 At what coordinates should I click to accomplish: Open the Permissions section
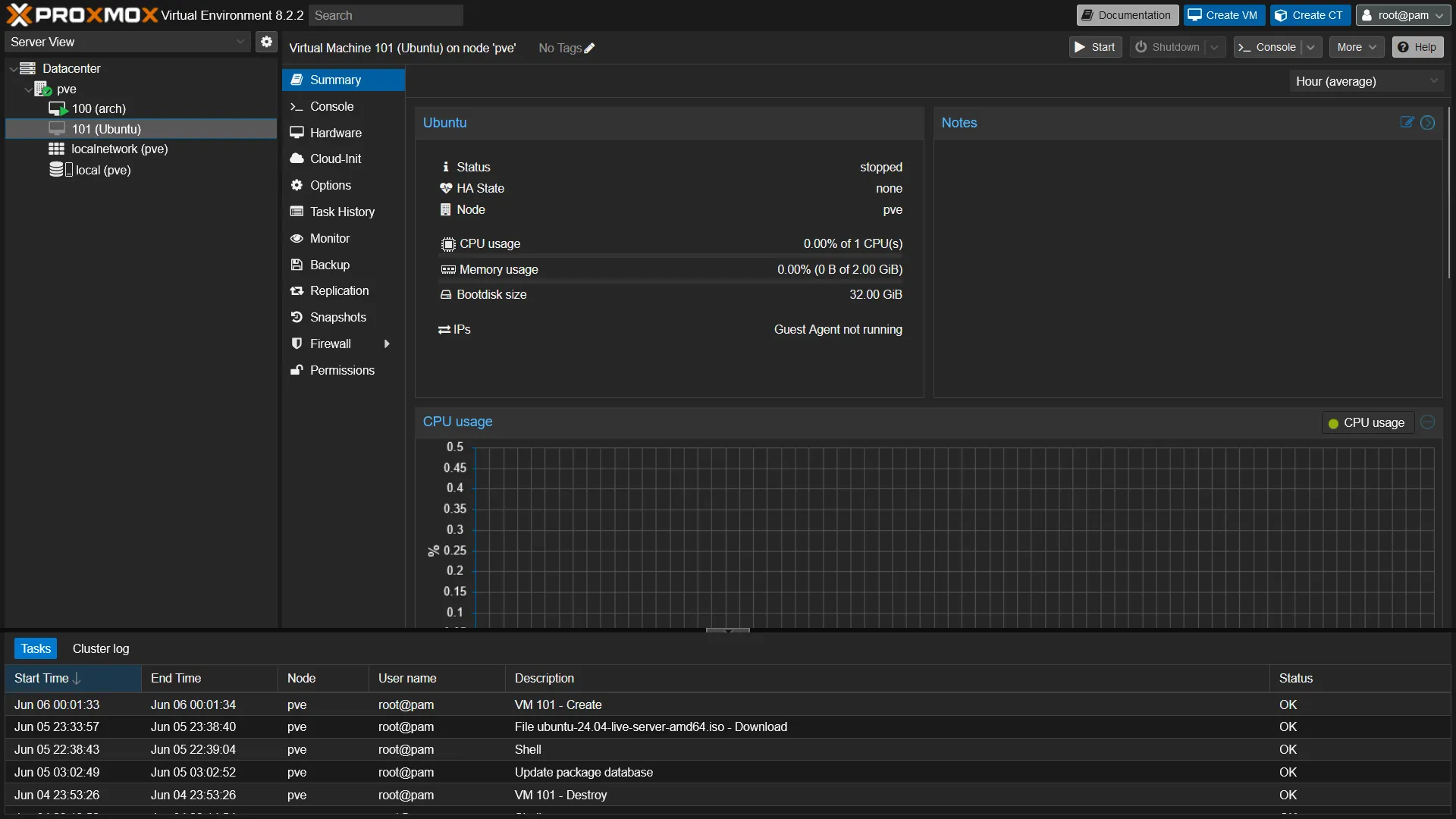tap(344, 370)
